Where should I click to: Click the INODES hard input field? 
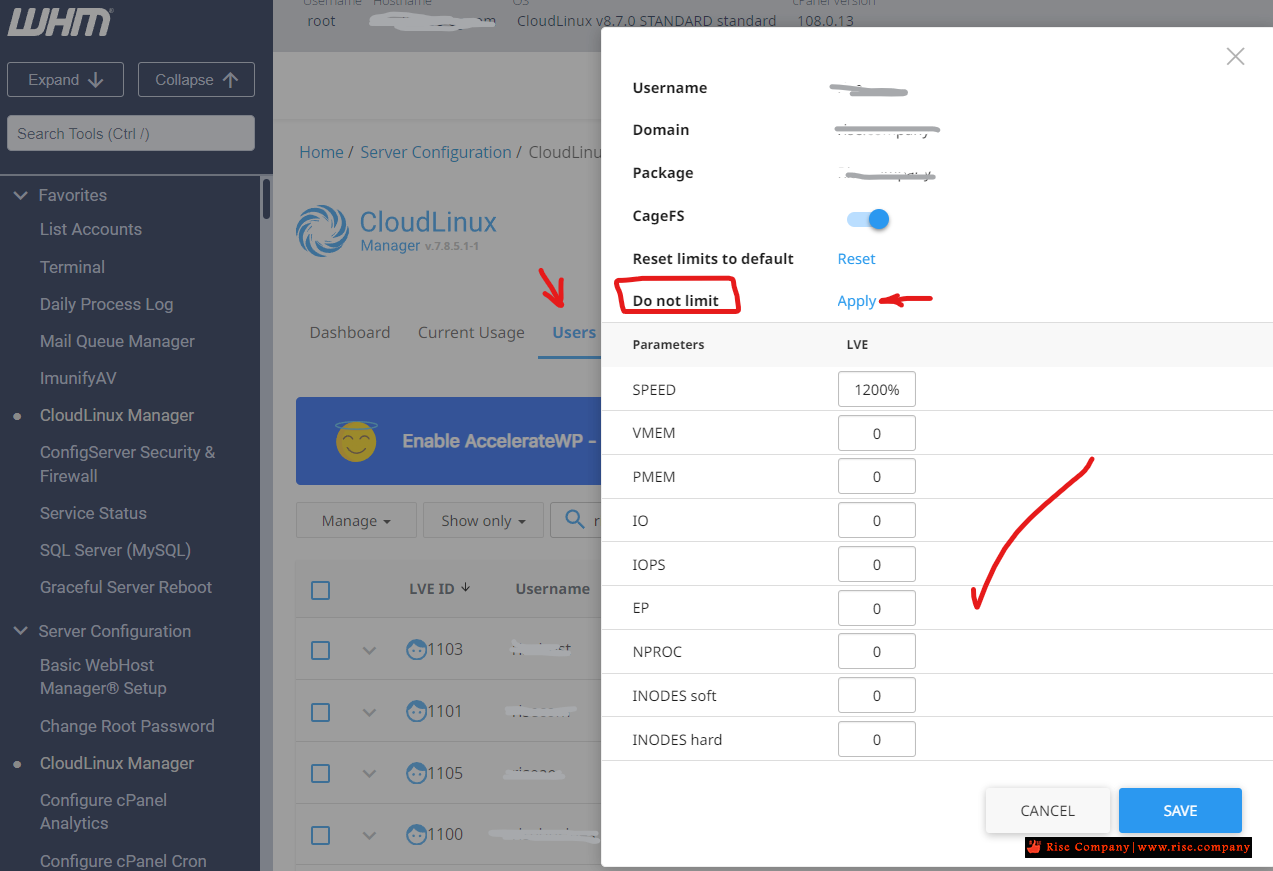coord(877,740)
